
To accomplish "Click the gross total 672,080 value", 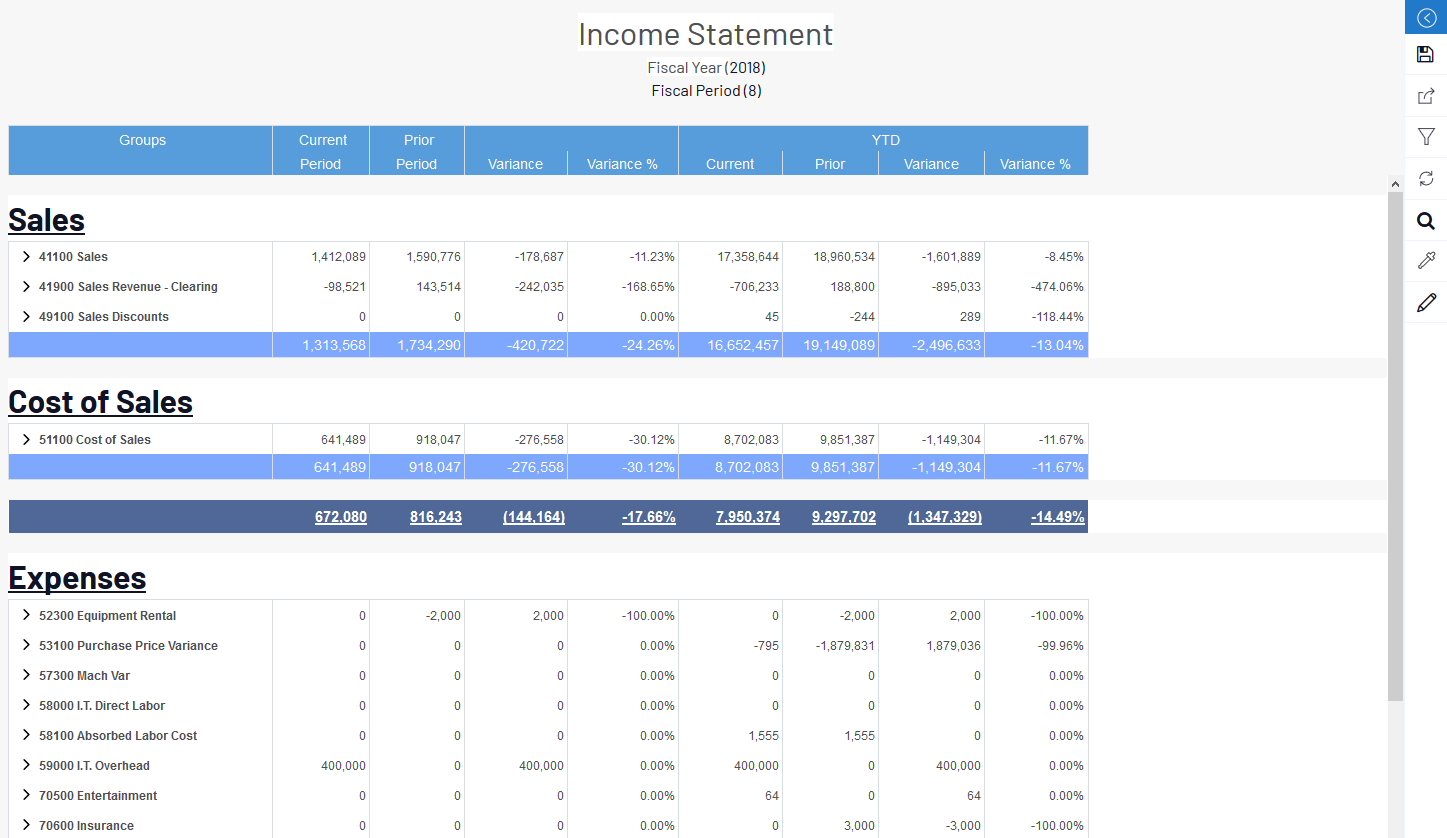I will click(340, 517).
